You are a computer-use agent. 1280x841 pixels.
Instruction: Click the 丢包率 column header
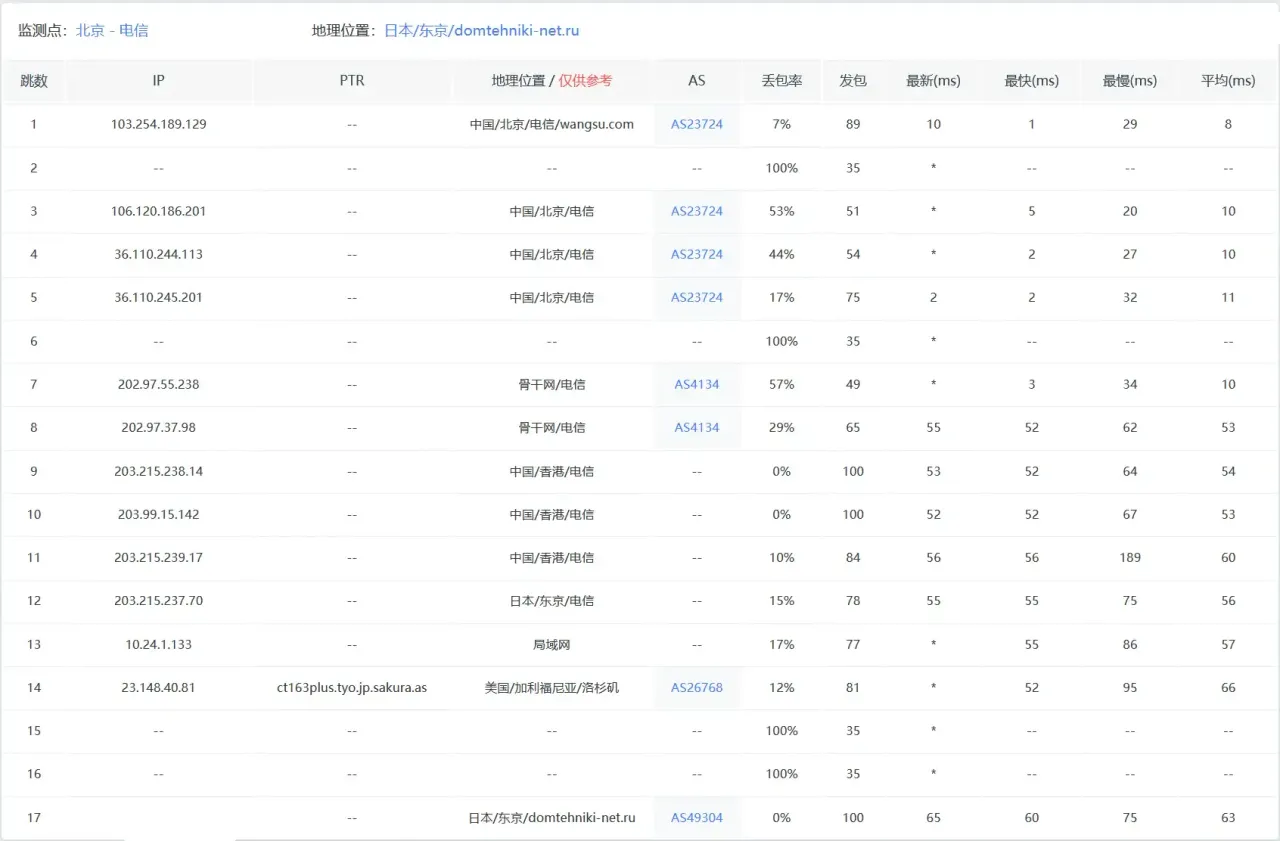click(781, 81)
